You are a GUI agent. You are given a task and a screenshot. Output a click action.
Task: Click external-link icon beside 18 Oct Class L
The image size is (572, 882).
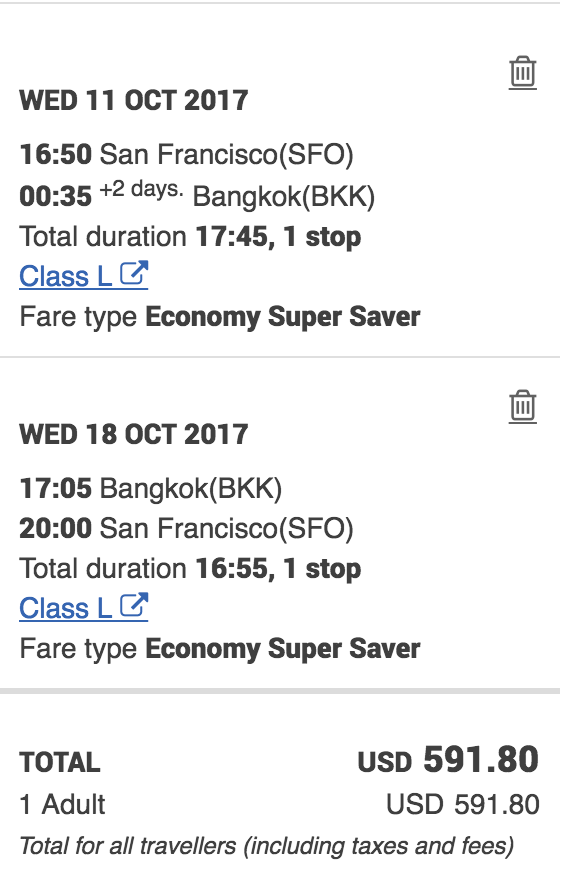[134, 605]
